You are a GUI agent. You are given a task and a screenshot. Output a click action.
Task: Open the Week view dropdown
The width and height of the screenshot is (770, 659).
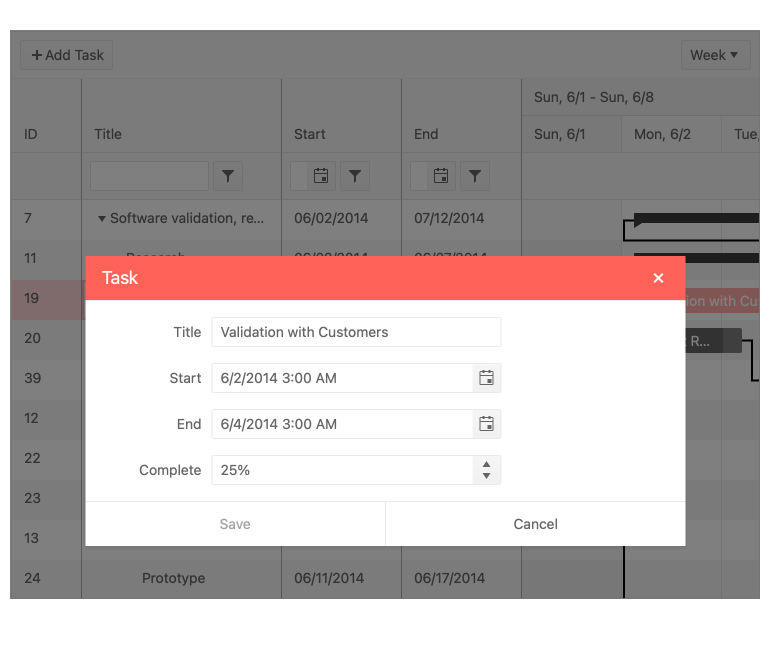click(x=715, y=55)
